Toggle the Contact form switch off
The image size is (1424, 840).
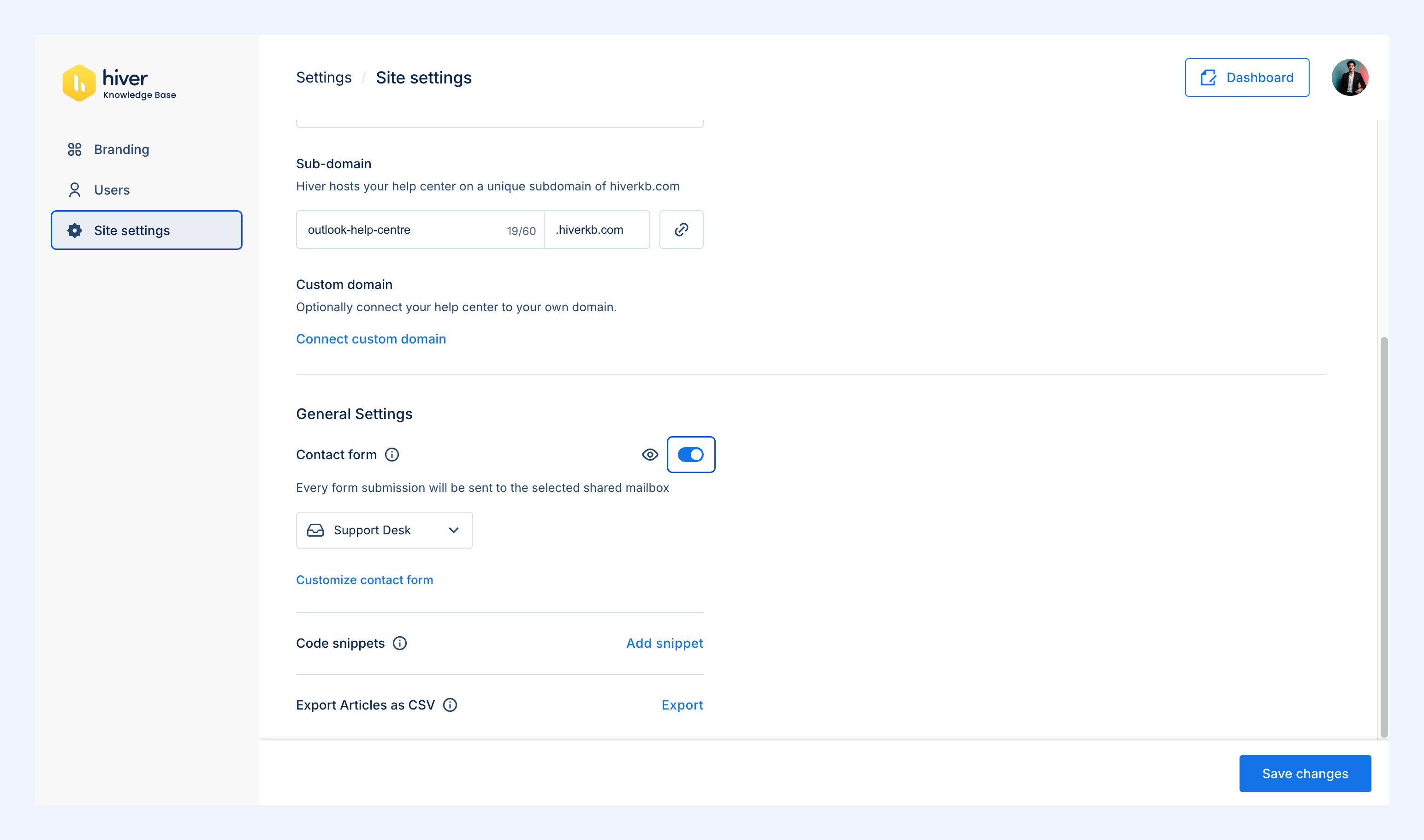(x=691, y=455)
